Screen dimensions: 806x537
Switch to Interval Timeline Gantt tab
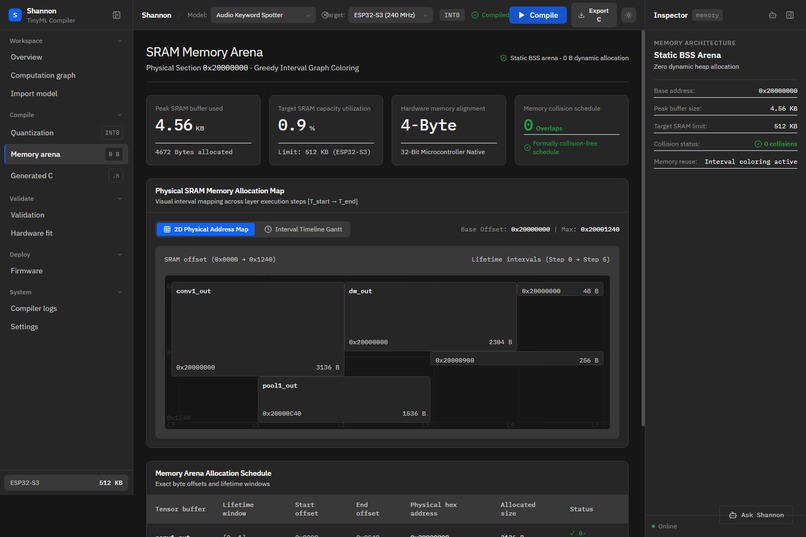pos(303,229)
